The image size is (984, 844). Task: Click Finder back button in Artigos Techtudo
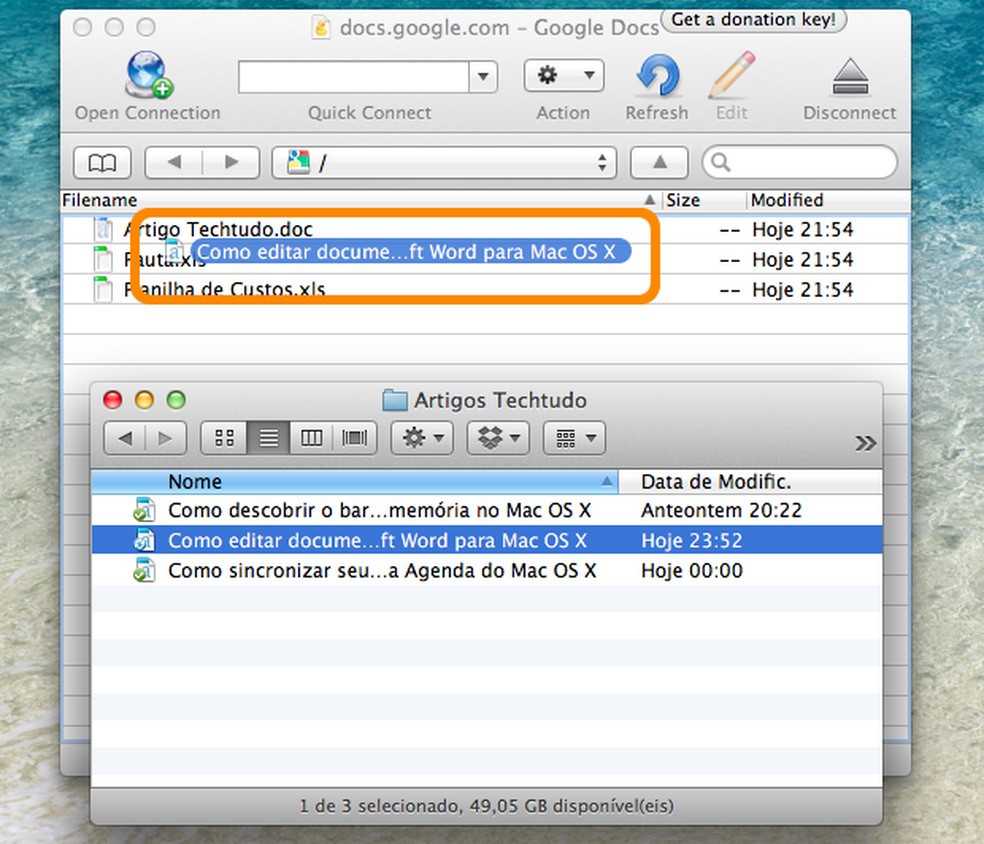coord(125,438)
